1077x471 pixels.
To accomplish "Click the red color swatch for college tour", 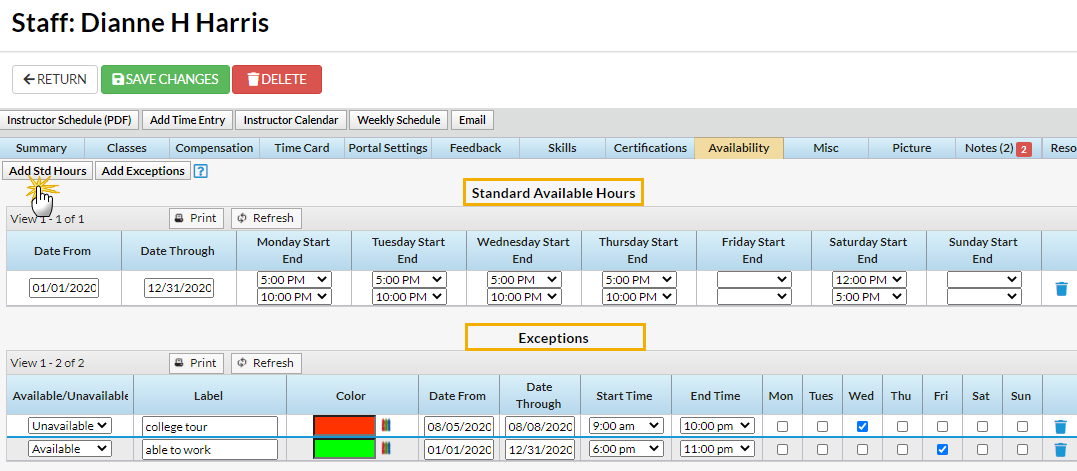I will (344, 426).
